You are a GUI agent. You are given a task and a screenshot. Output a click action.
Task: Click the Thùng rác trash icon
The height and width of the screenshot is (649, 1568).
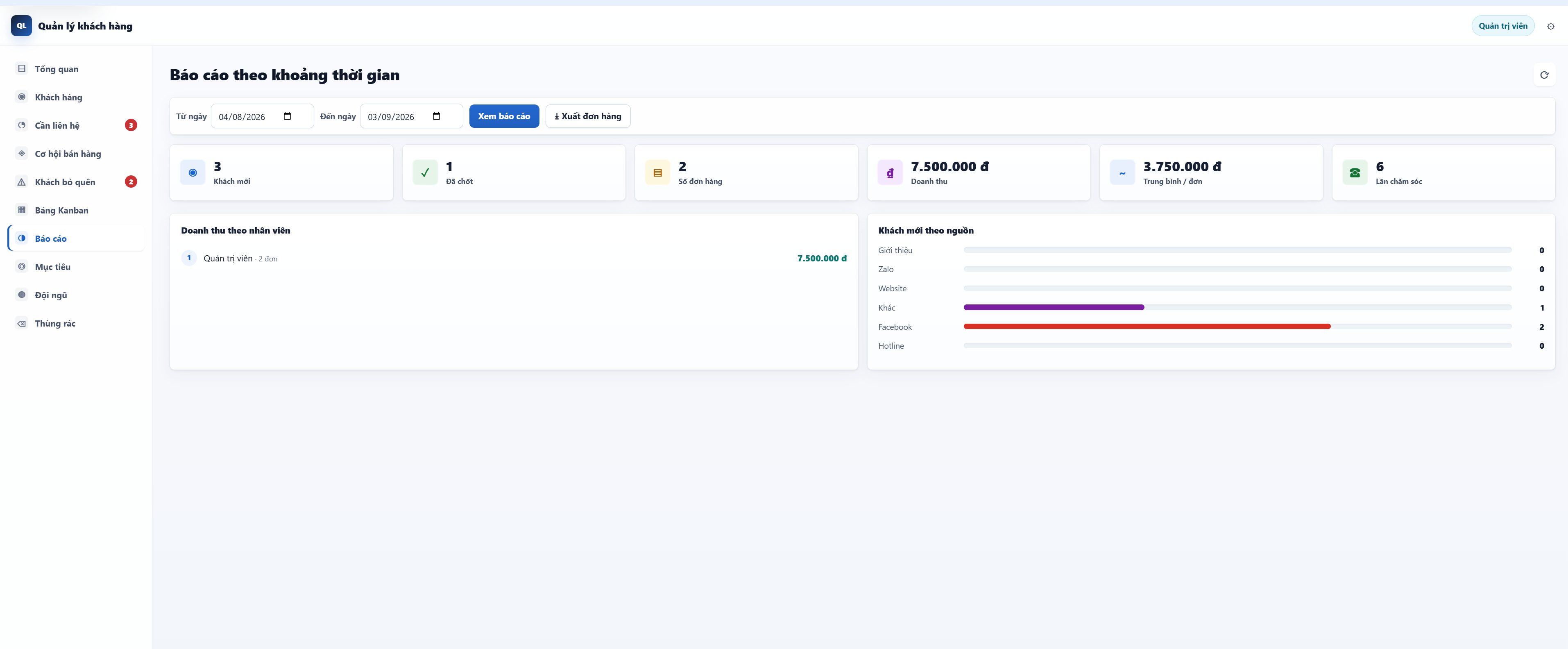22,323
